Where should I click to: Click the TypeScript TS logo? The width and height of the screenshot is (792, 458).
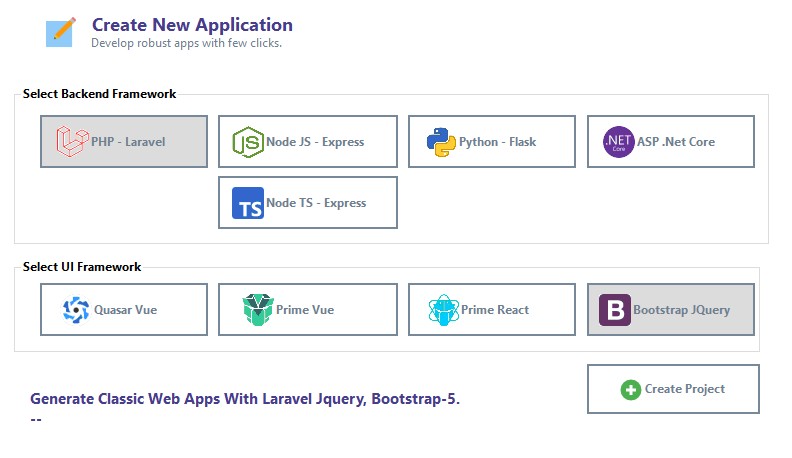click(248, 203)
